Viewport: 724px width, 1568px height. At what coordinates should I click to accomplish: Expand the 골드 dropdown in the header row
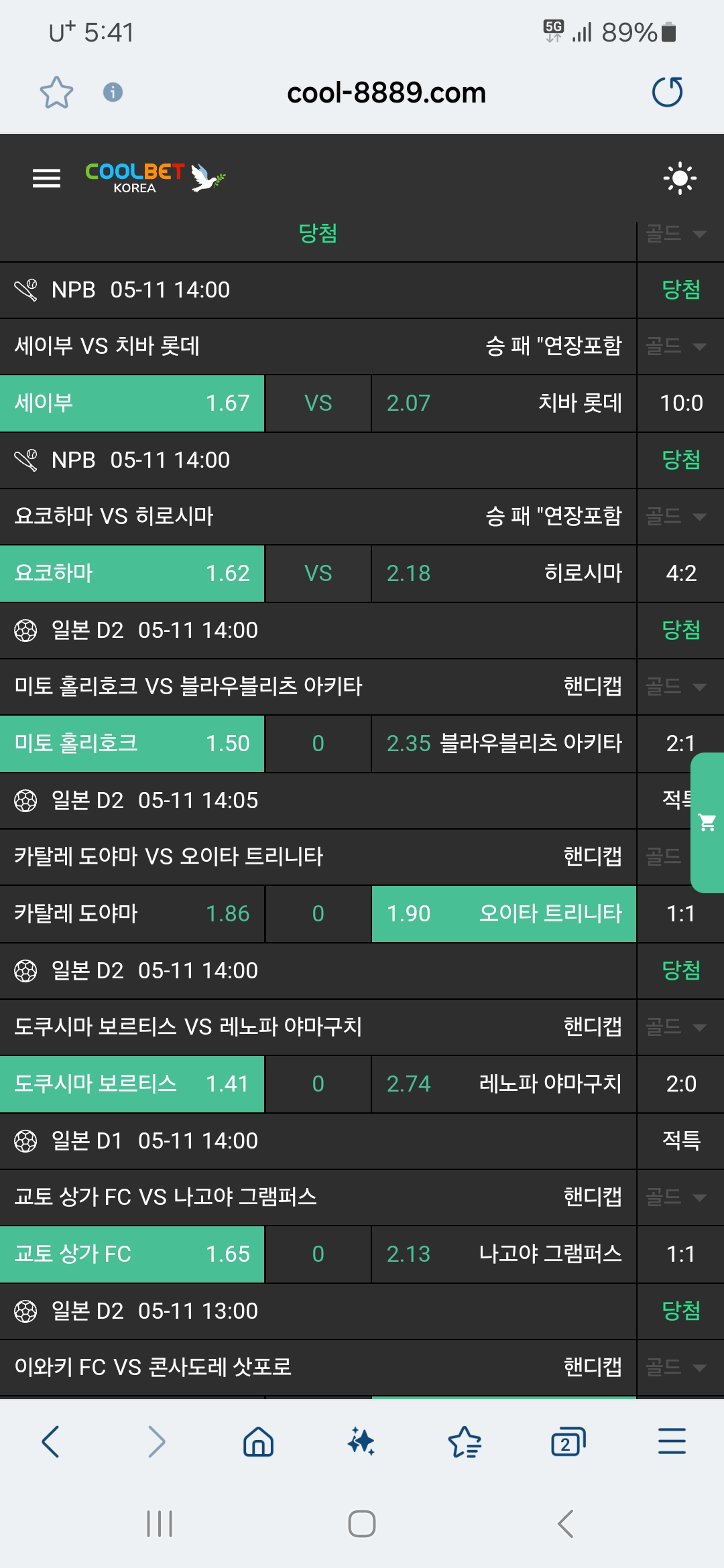676,234
